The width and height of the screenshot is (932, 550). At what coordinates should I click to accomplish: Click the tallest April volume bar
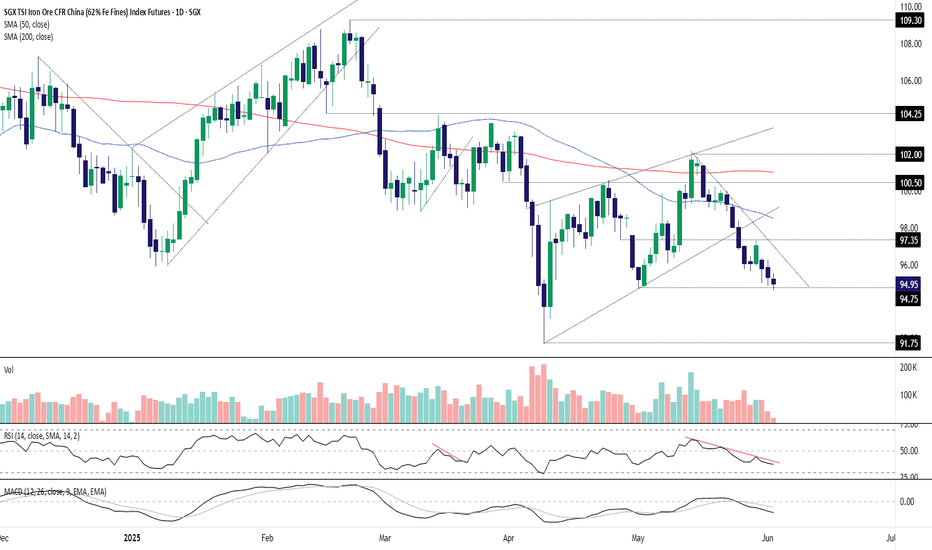point(544,393)
